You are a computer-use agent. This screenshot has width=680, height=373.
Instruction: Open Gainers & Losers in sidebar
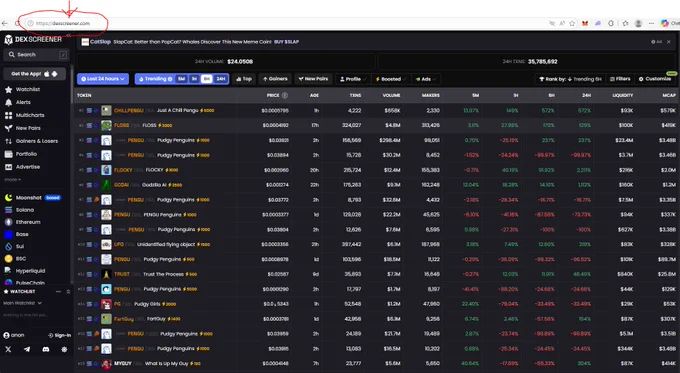pyautogui.click(x=31, y=141)
